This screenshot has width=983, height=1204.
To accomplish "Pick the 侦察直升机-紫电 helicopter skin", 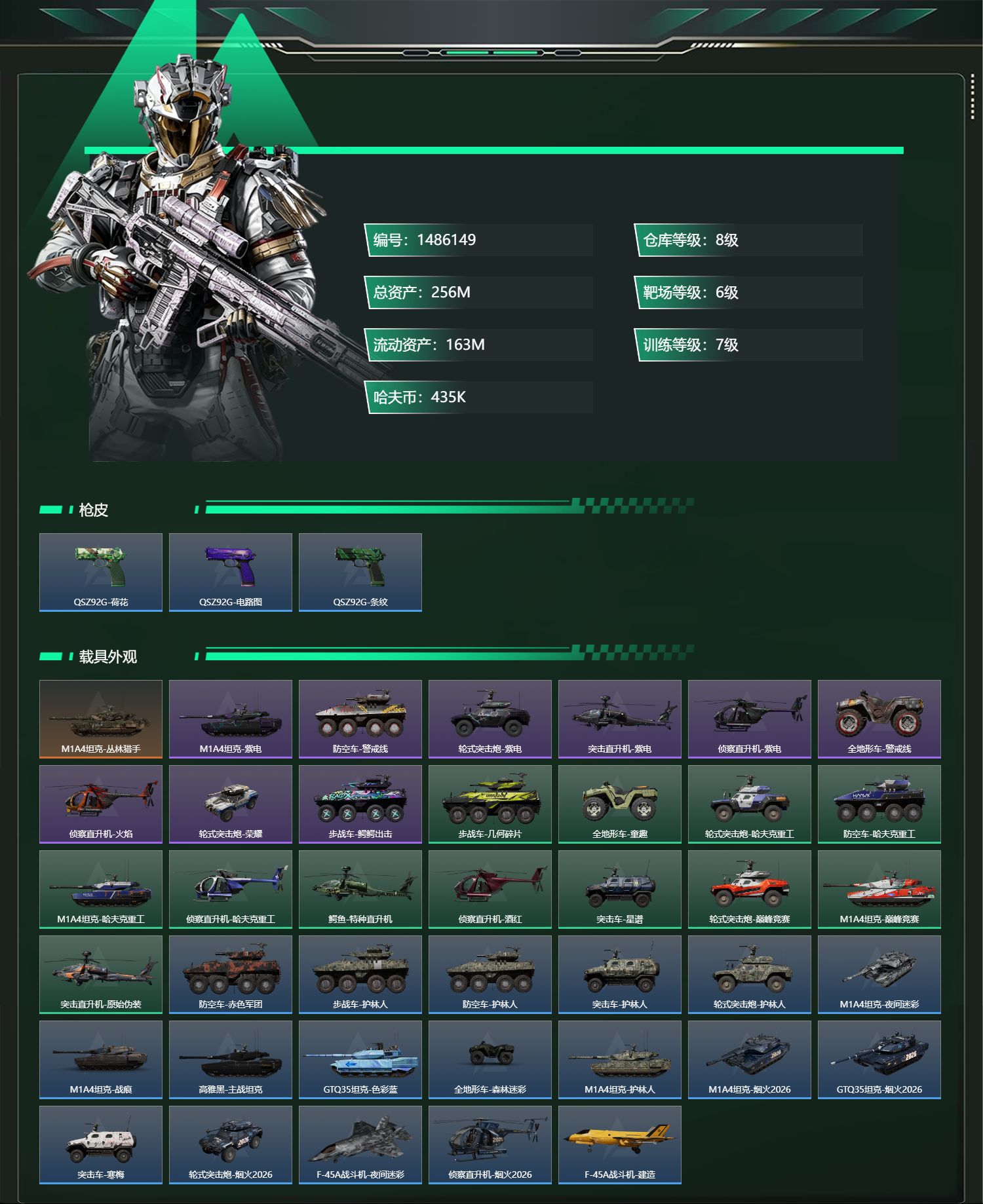I will click(750, 719).
